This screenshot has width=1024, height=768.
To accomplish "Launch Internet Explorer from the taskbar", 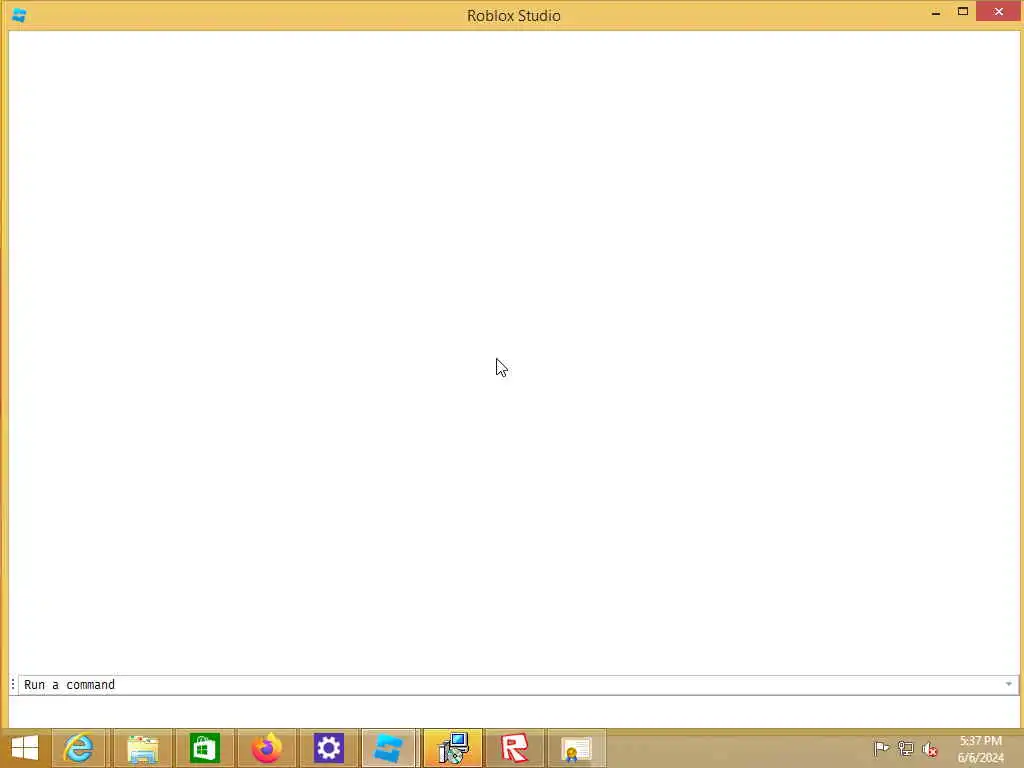I will click(x=78, y=748).
